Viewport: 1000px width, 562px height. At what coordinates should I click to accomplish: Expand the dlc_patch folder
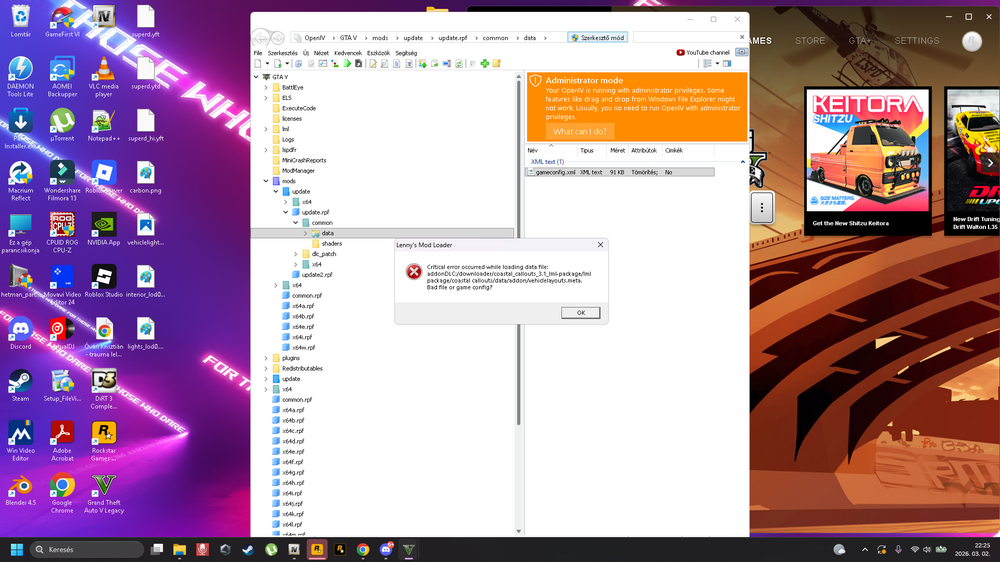[296, 254]
